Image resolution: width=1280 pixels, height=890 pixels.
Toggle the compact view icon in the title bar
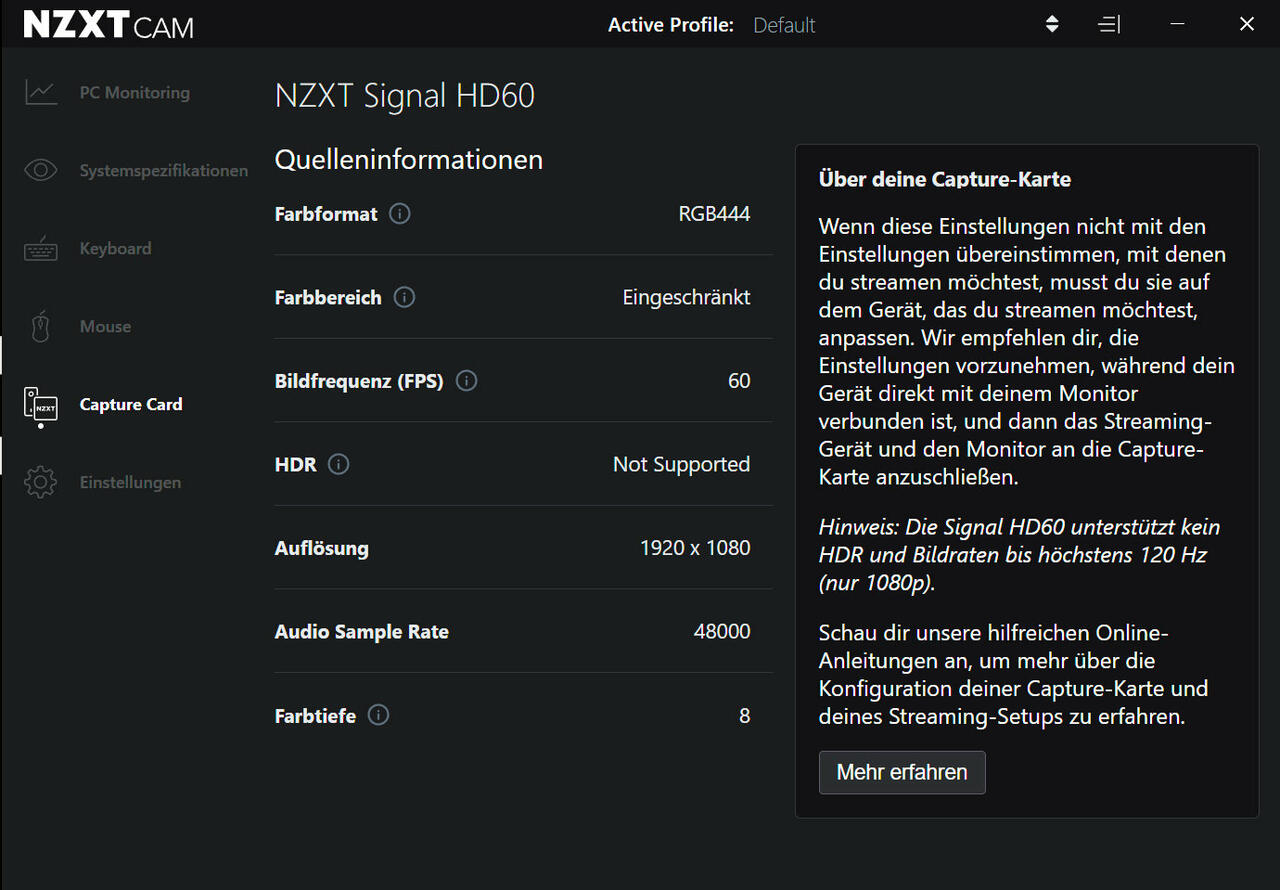(1109, 24)
